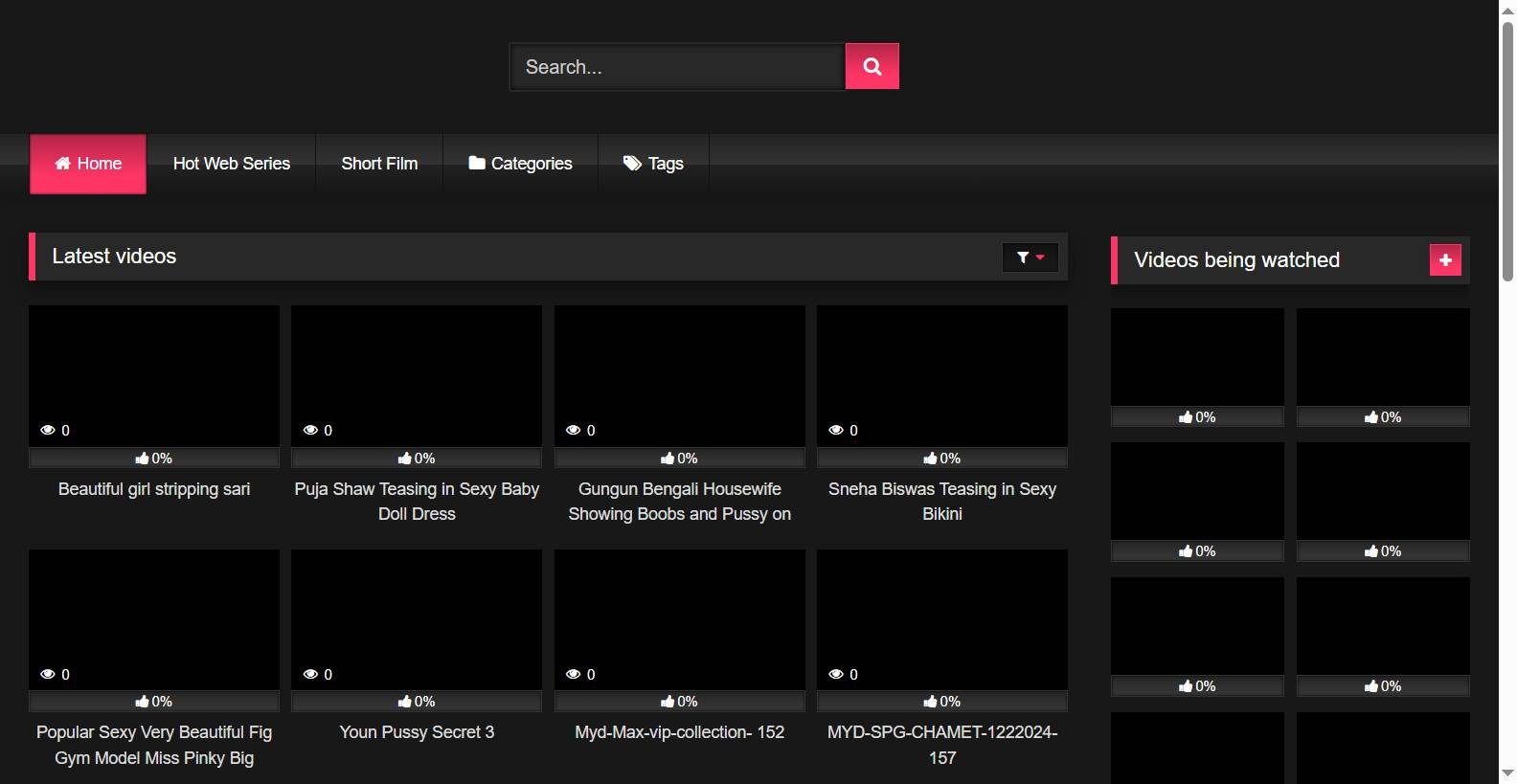
Task: Open the filter dropdown in Latest videos header
Action: [x=1030, y=258]
